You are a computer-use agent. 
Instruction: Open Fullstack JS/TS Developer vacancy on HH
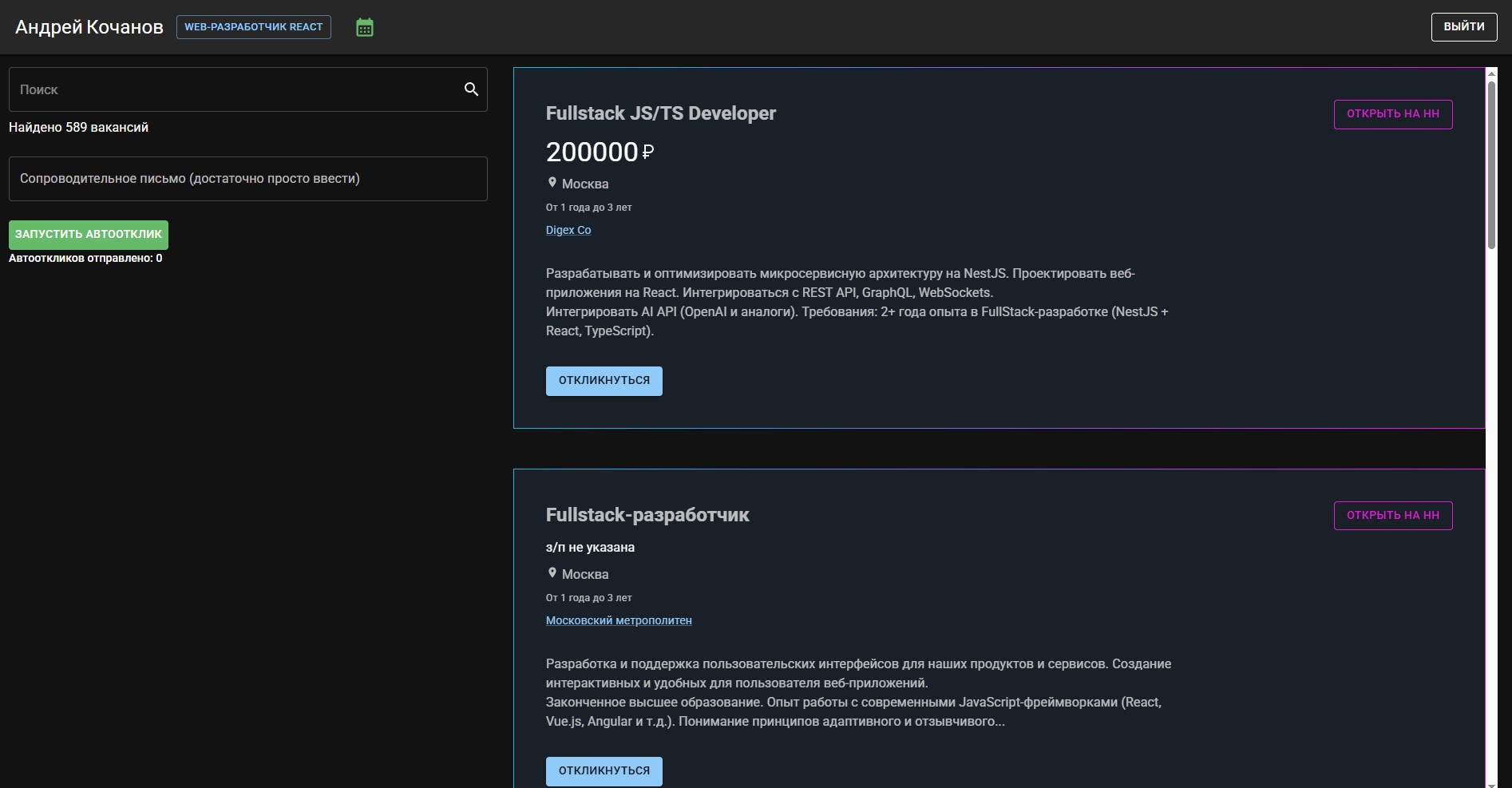(x=1392, y=114)
